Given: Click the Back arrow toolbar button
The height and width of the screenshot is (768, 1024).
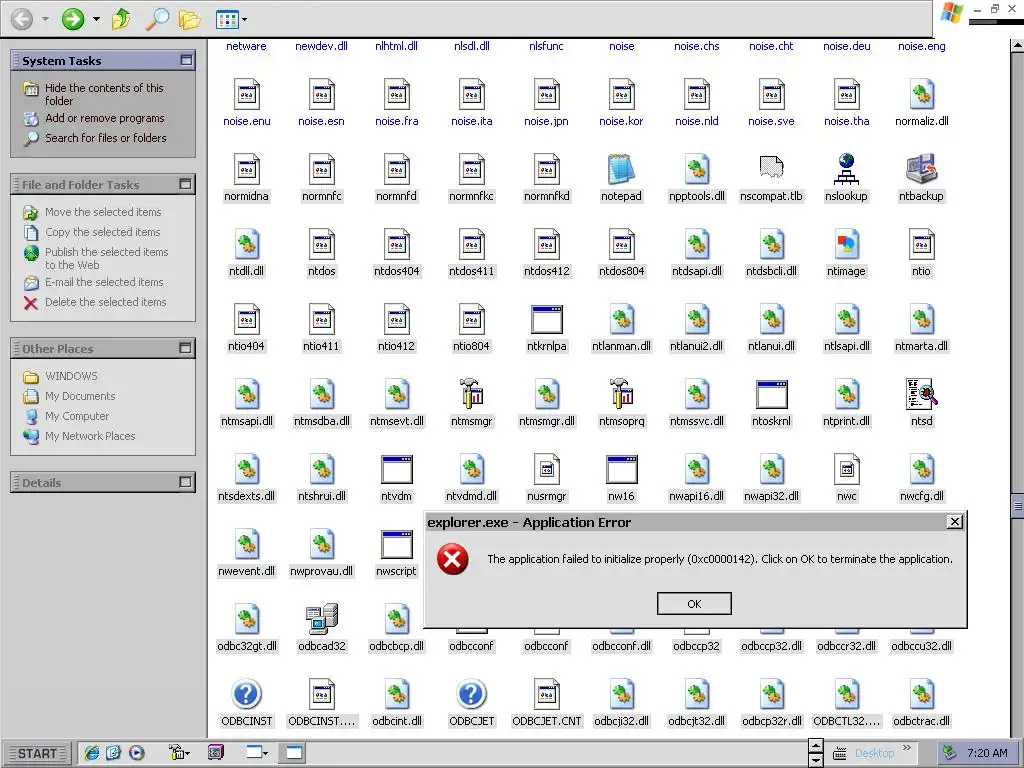Looking at the screenshot, I should tap(22, 19).
